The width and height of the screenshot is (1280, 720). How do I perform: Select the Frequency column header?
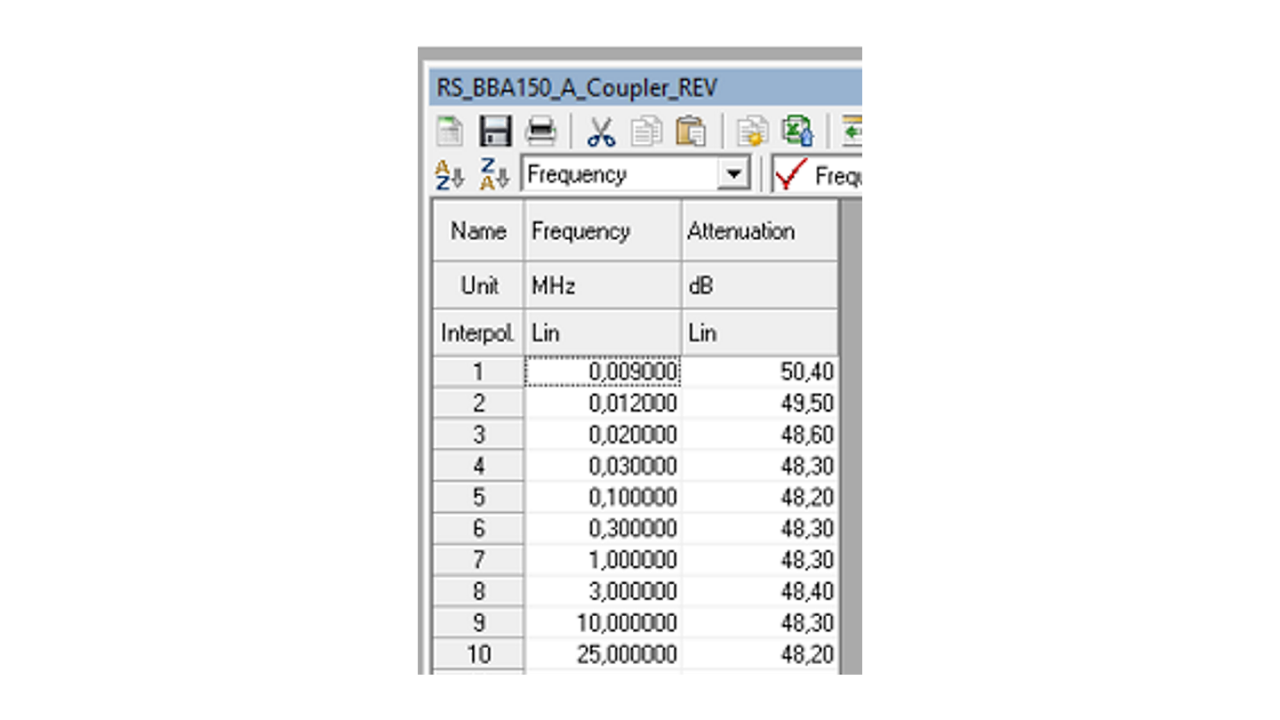tap(602, 231)
